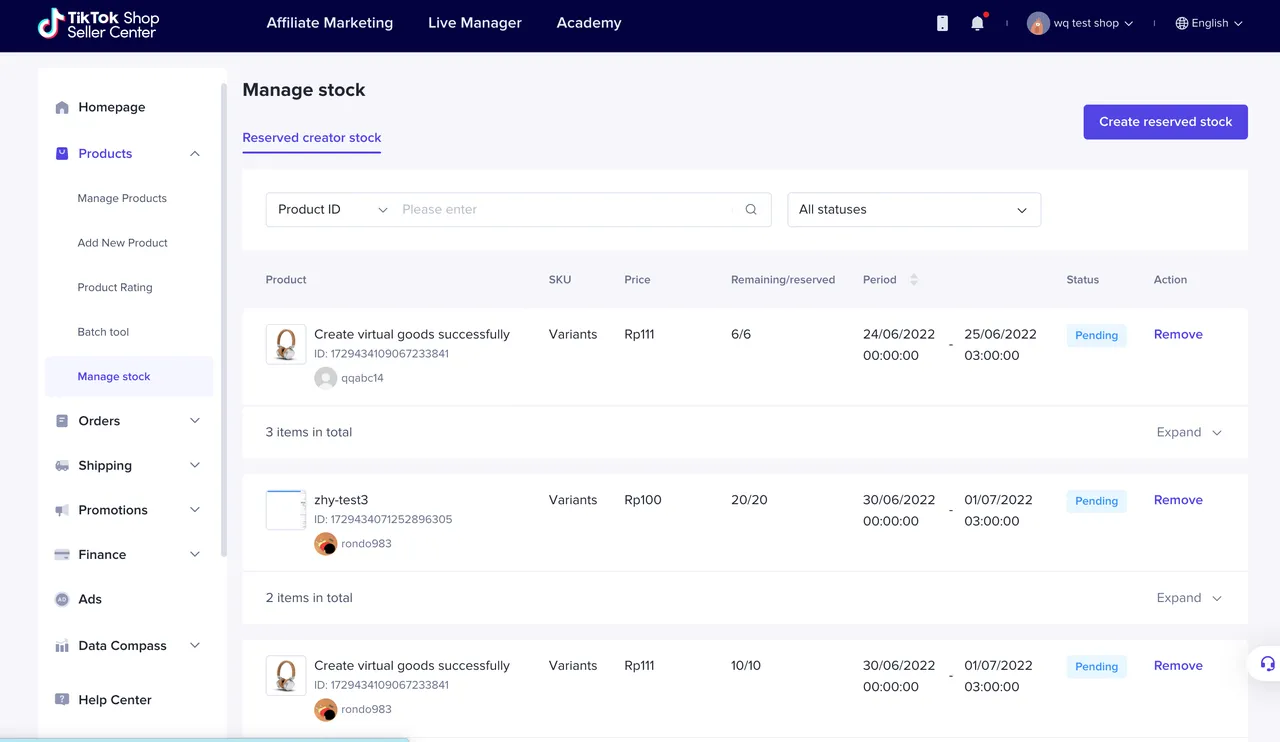Click the Help Center question icon
The height and width of the screenshot is (742, 1280).
(x=62, y=700)
